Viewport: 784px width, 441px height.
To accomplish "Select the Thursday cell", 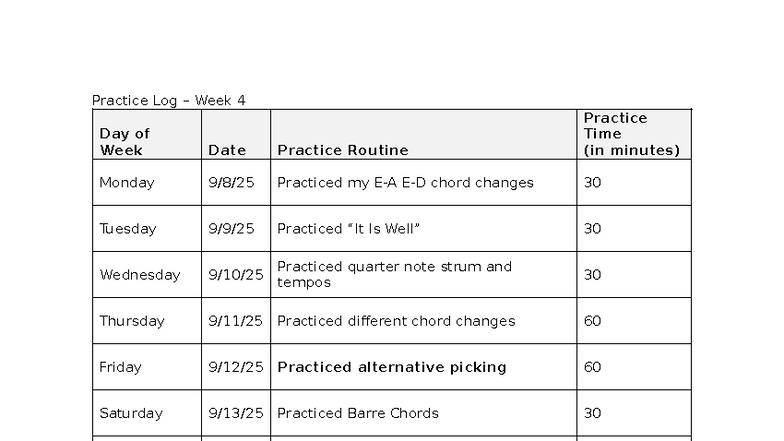I will coord(132,321).
